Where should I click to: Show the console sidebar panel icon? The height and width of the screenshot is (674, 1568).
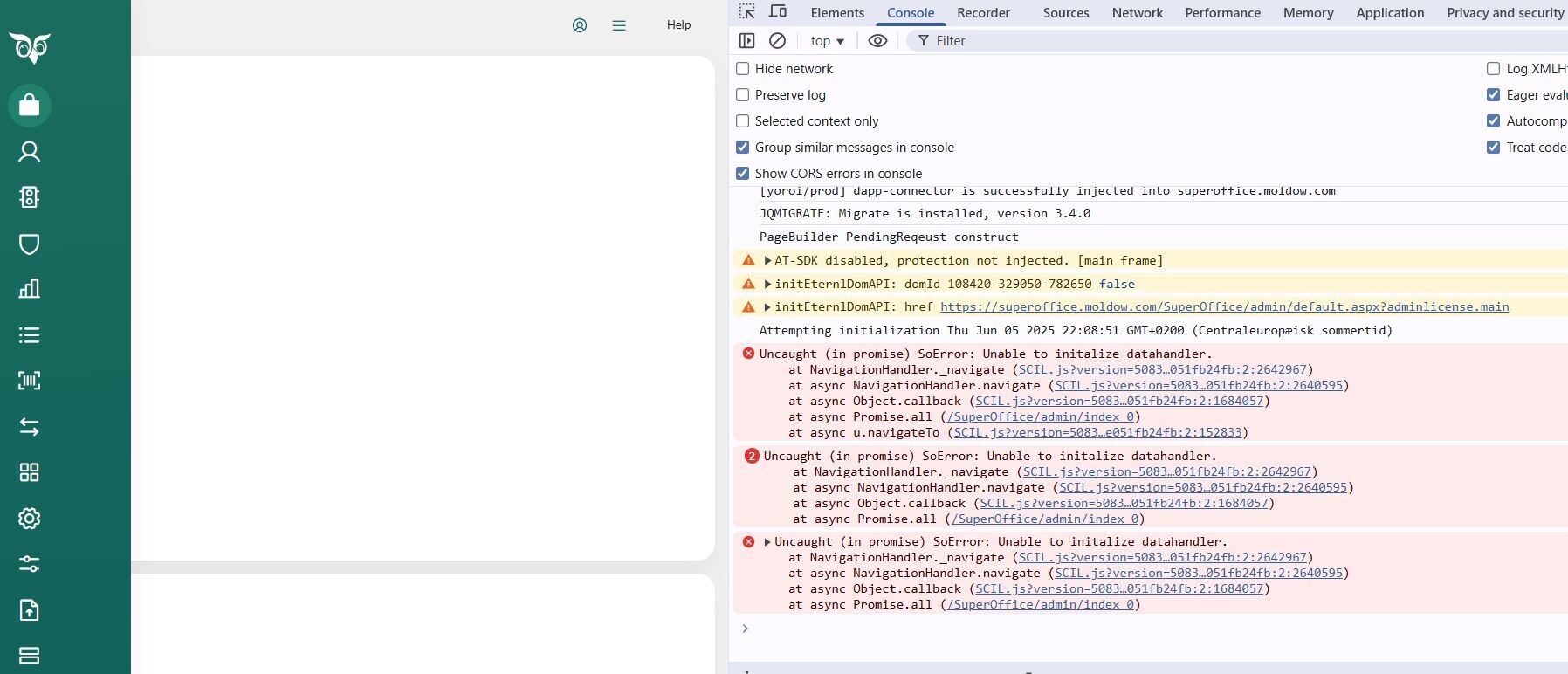[746, 41]
